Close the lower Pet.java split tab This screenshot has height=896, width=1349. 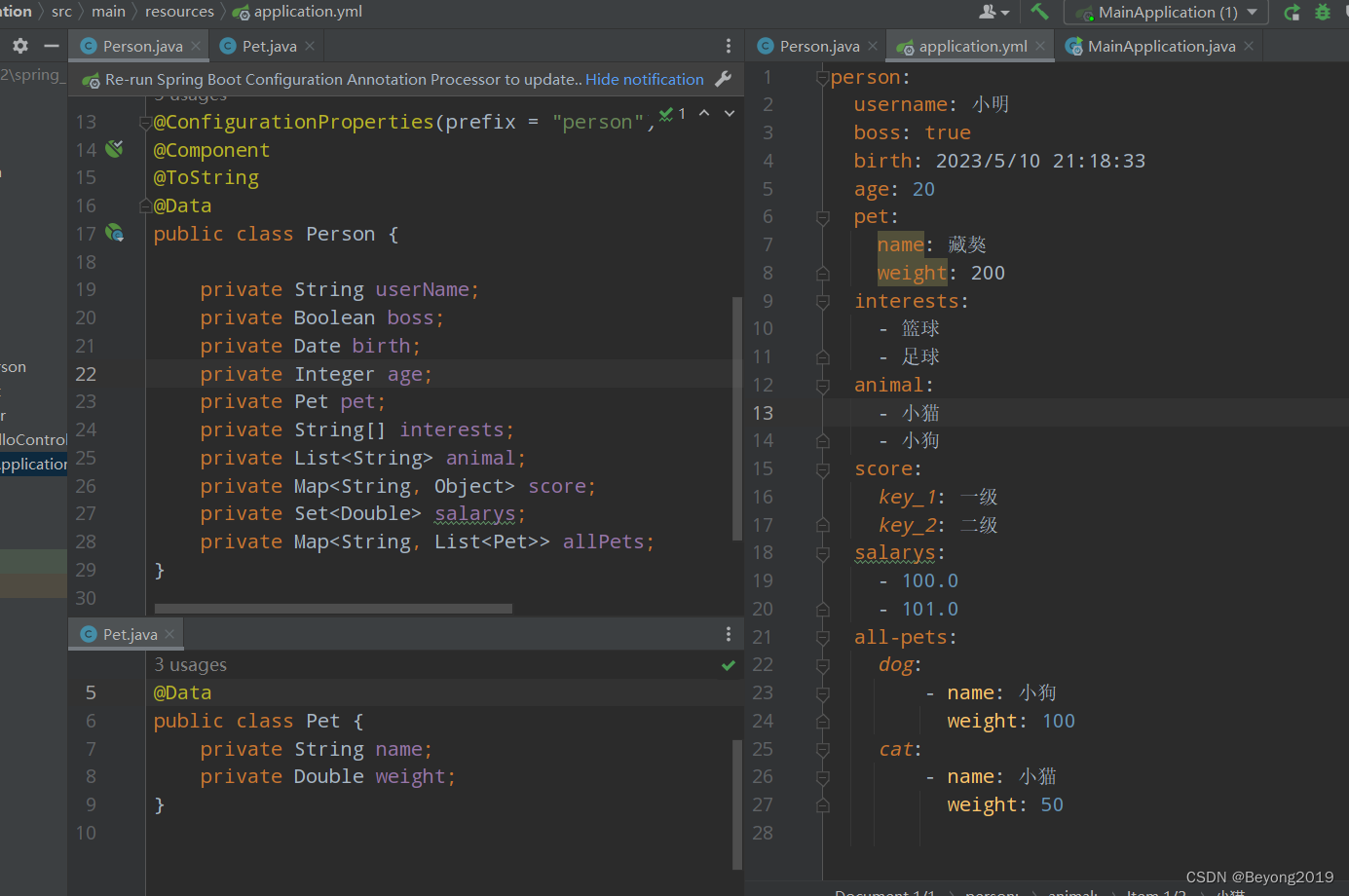coord(169,634)
